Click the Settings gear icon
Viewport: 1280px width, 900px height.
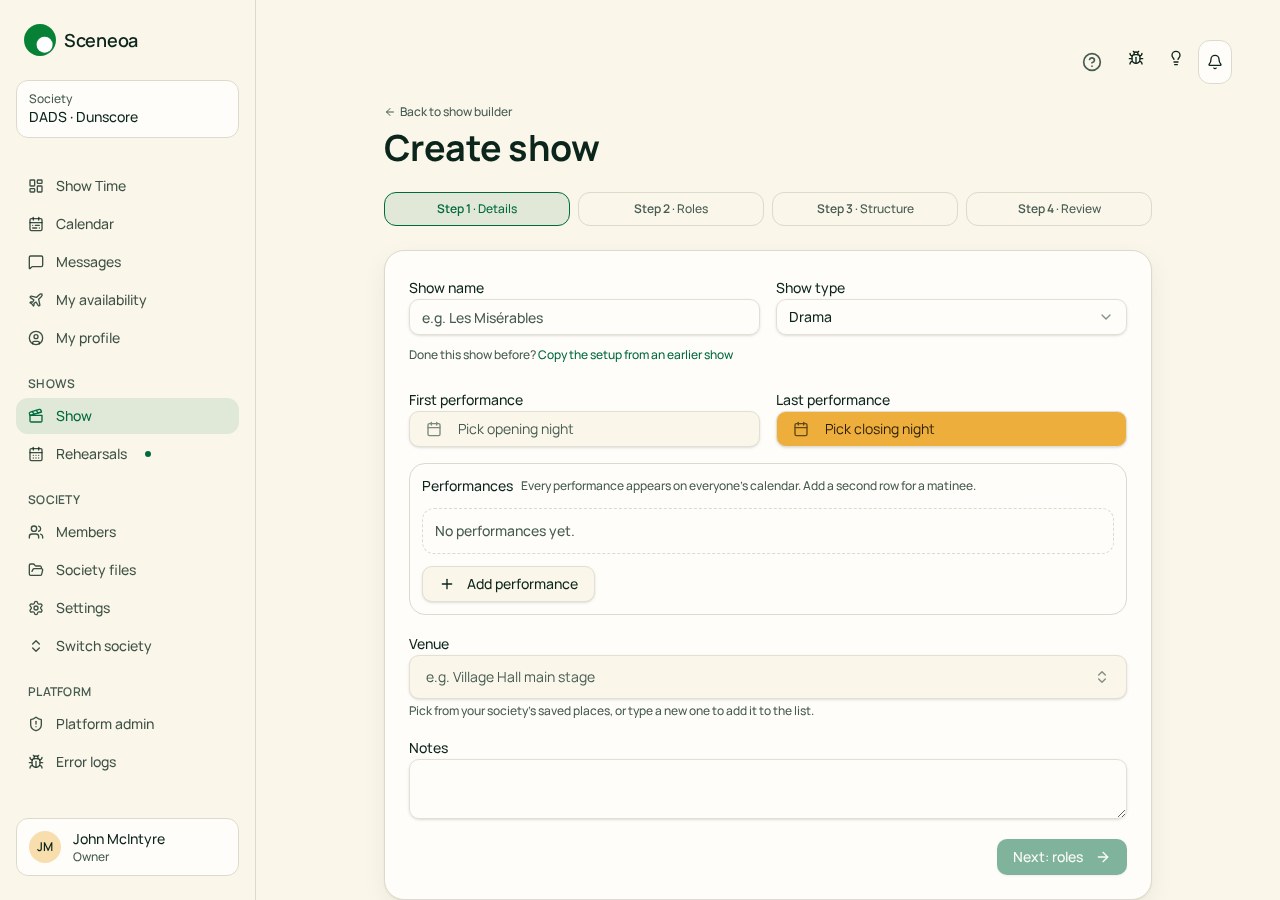[x=36, y=608]
